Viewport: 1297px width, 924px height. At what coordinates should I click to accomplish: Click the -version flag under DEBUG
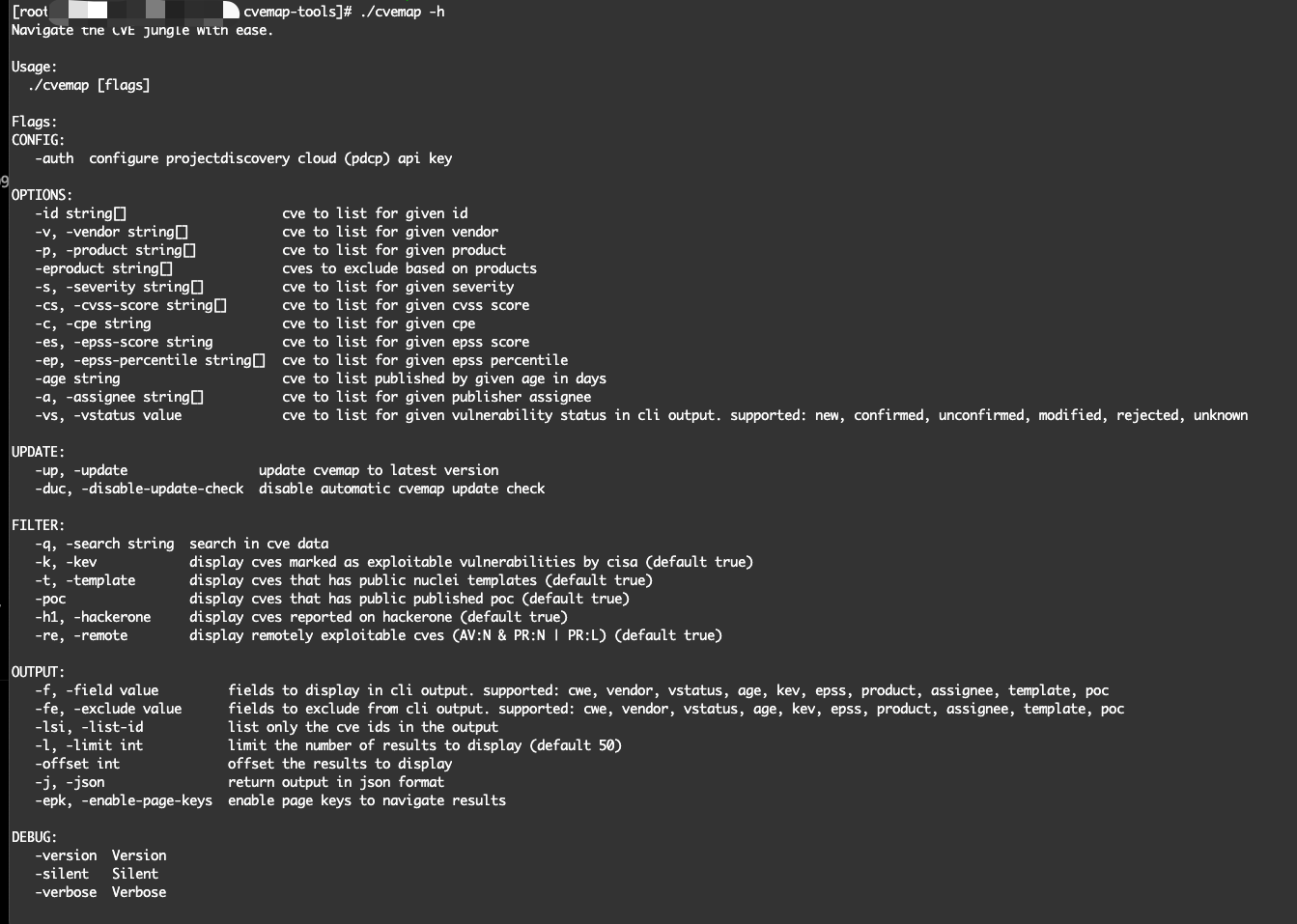(x=66, y=855)
